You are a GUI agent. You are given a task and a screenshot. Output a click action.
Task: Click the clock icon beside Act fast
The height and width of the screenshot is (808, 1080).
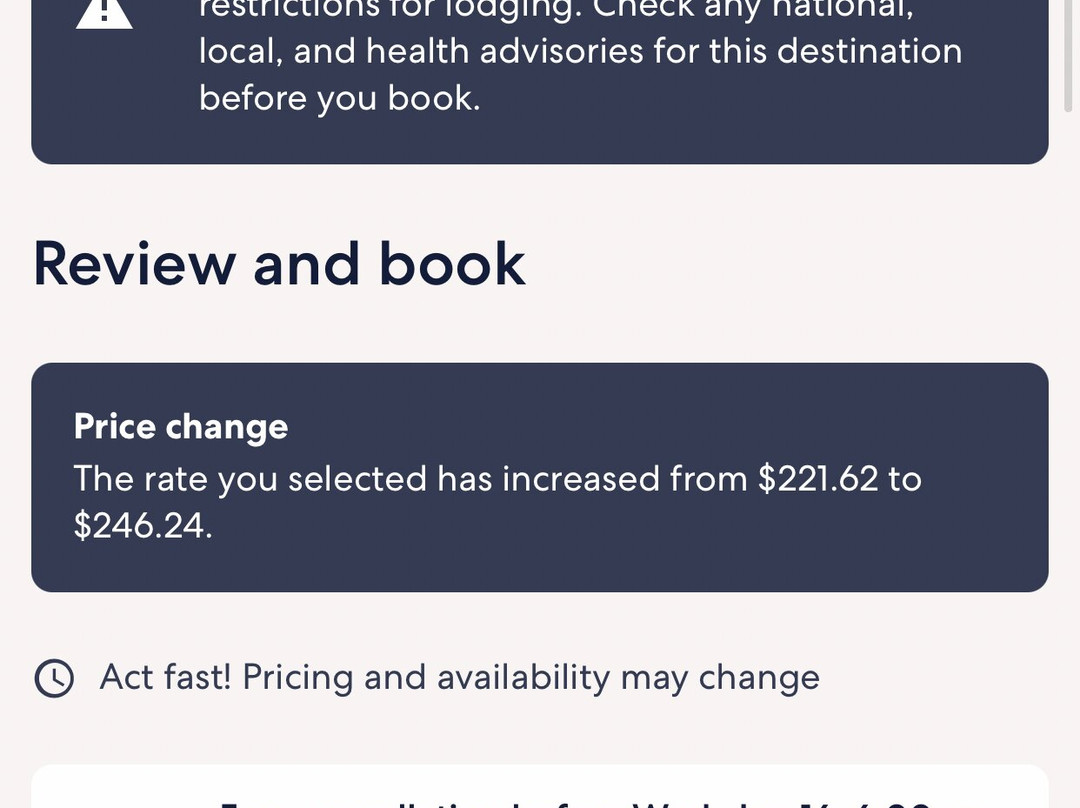point(54,678)
